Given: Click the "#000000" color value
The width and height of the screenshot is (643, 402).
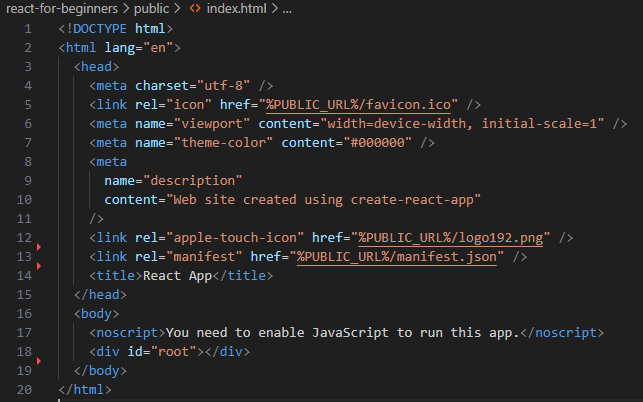Looking at the screenshot, I should (377, 143).
